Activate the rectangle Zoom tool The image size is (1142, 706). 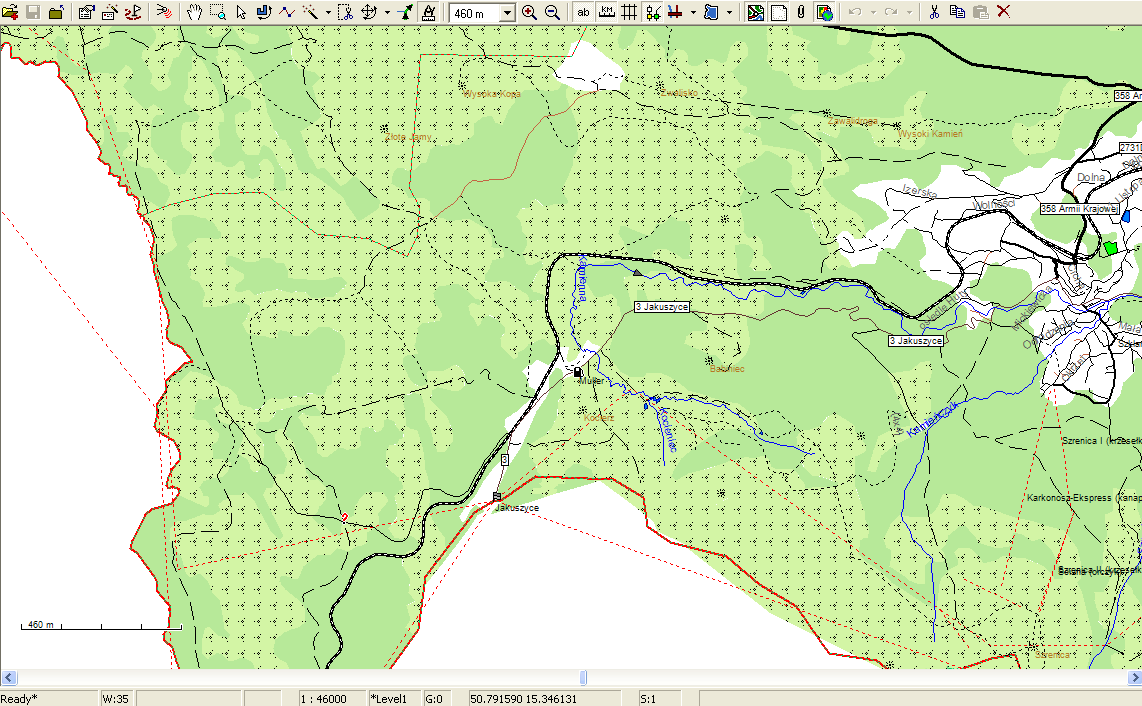(217, 12)
